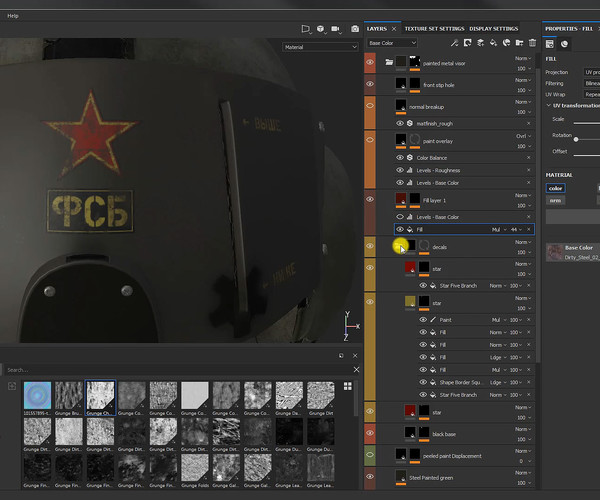
Task: Open the opacity 44 dropdown on Fill effect
Action: tap(516, 230)
